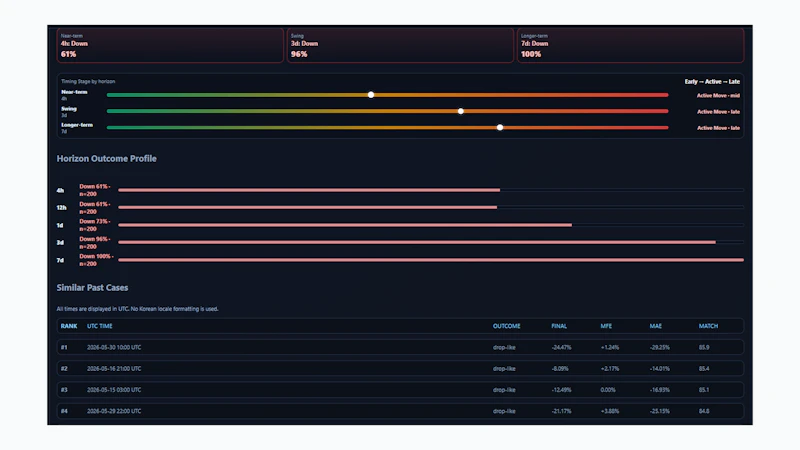Viewport: 800px width, 450px height.
Task: Click MATCH value 85.4 in row #2
Action: click(704, 368)
